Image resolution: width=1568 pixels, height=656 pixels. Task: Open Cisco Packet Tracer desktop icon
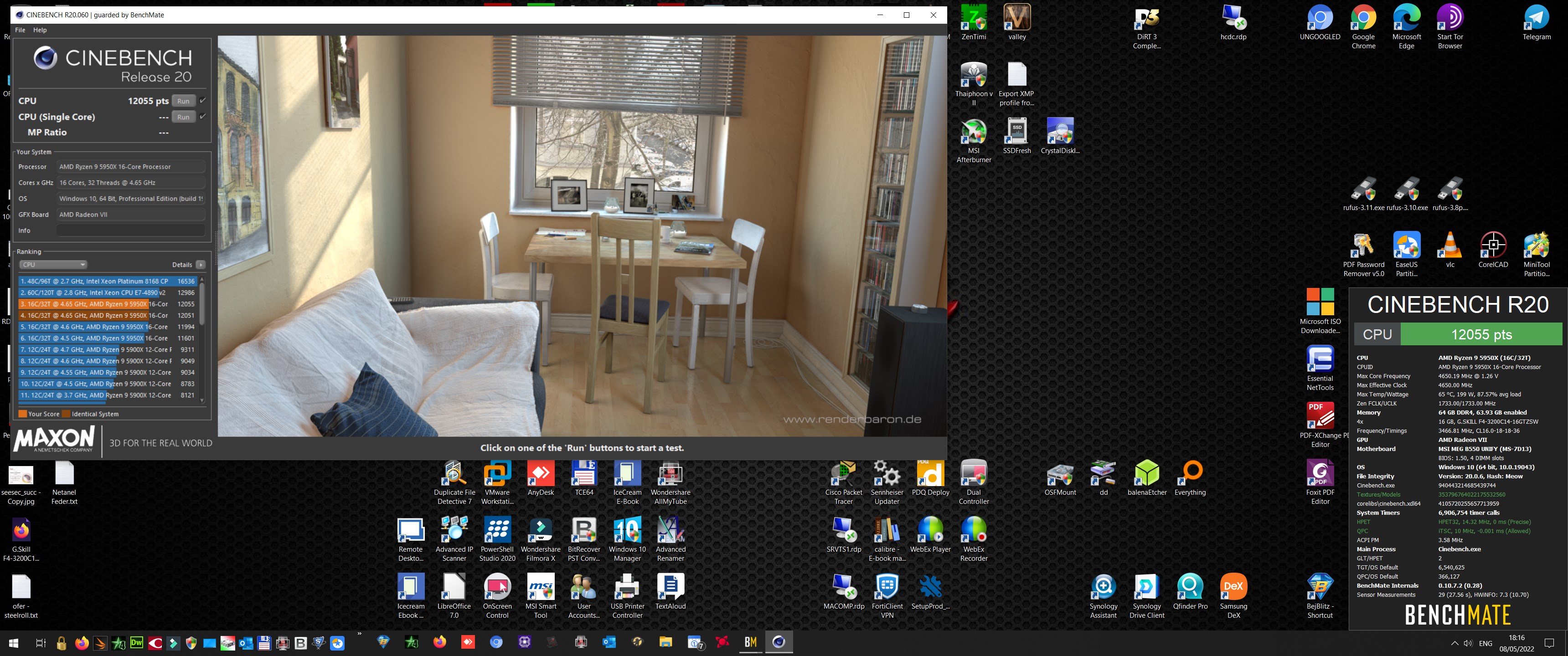[x=843, y=482]
